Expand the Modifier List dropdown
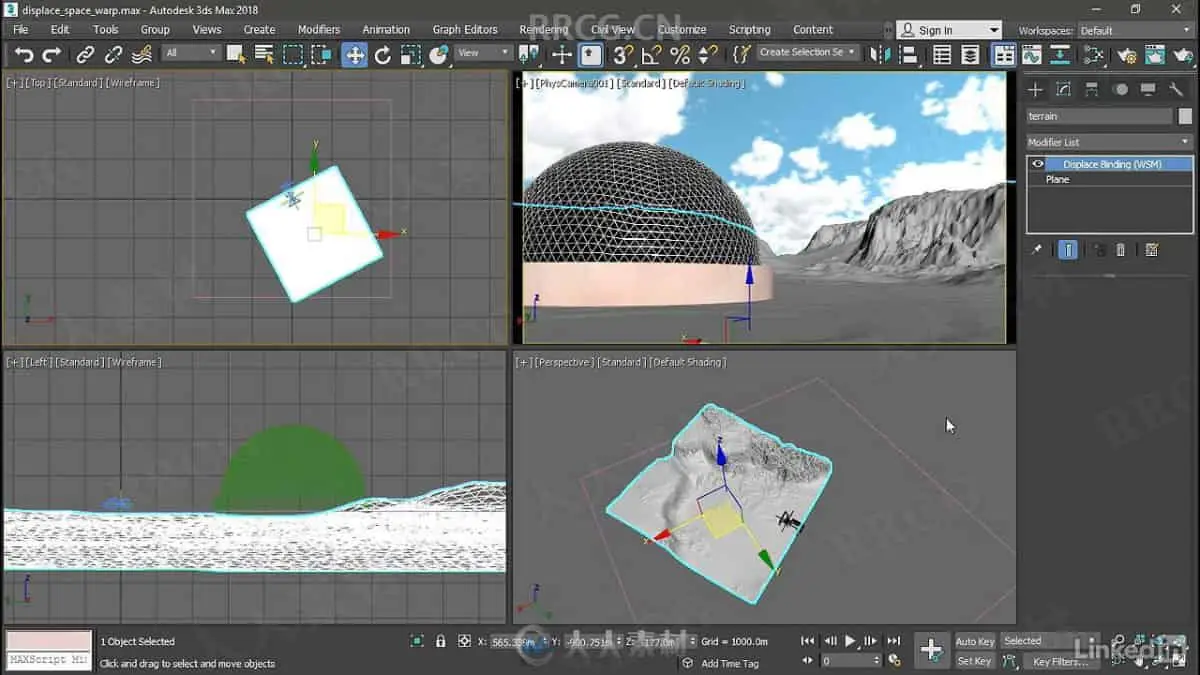Viewport: 1200px width, 675px height. [1110, 142]
